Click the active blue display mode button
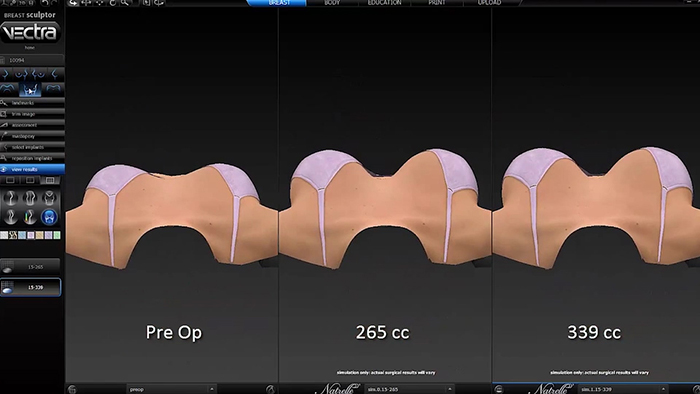 (x=49, y=217)
